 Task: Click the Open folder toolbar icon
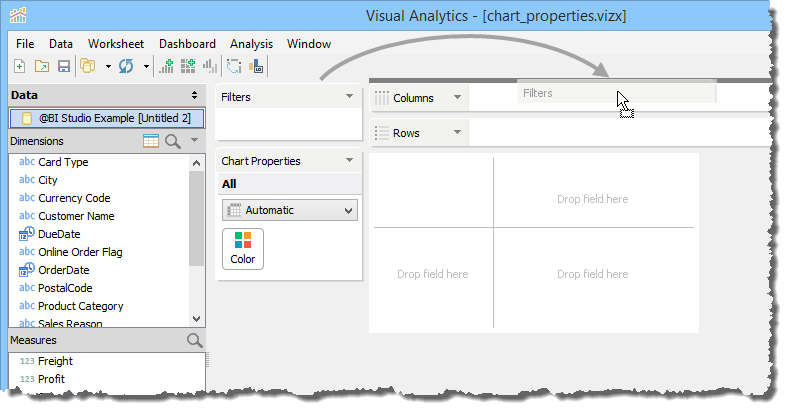click(x=42, y=67)
